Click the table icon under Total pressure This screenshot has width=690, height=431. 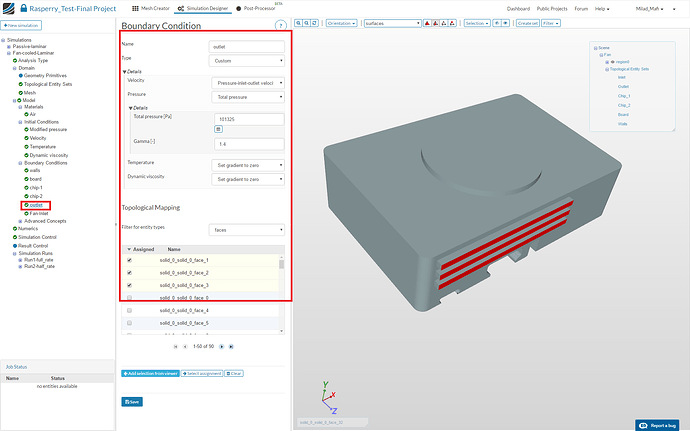[x=219, y=129]
